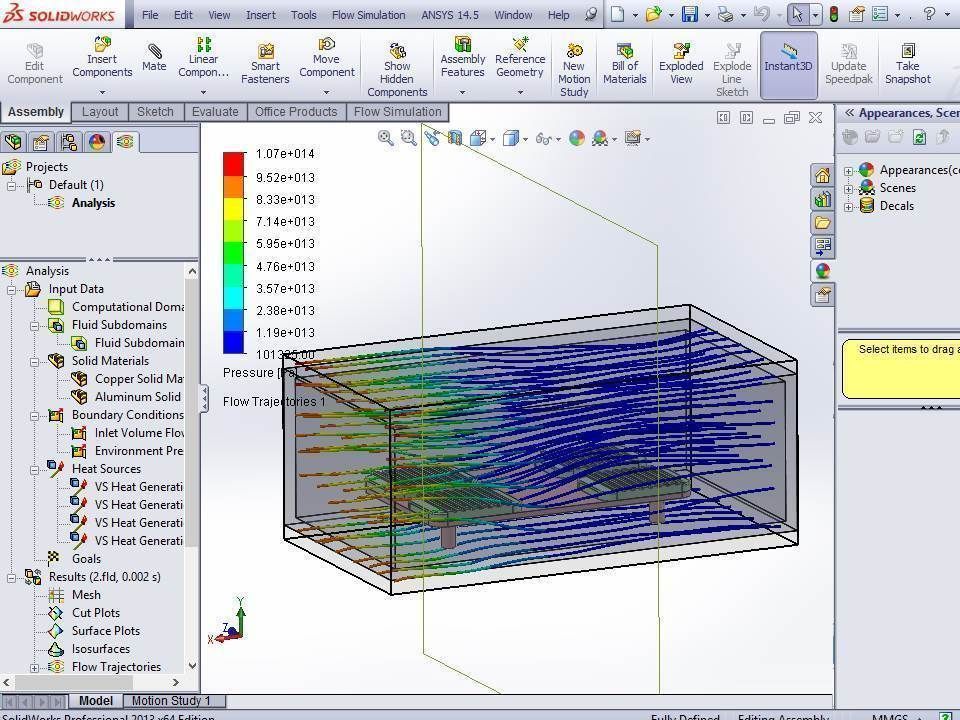960x720 pixels.
Task: Select Cut Plots in Results
Action: coord(84,613)
